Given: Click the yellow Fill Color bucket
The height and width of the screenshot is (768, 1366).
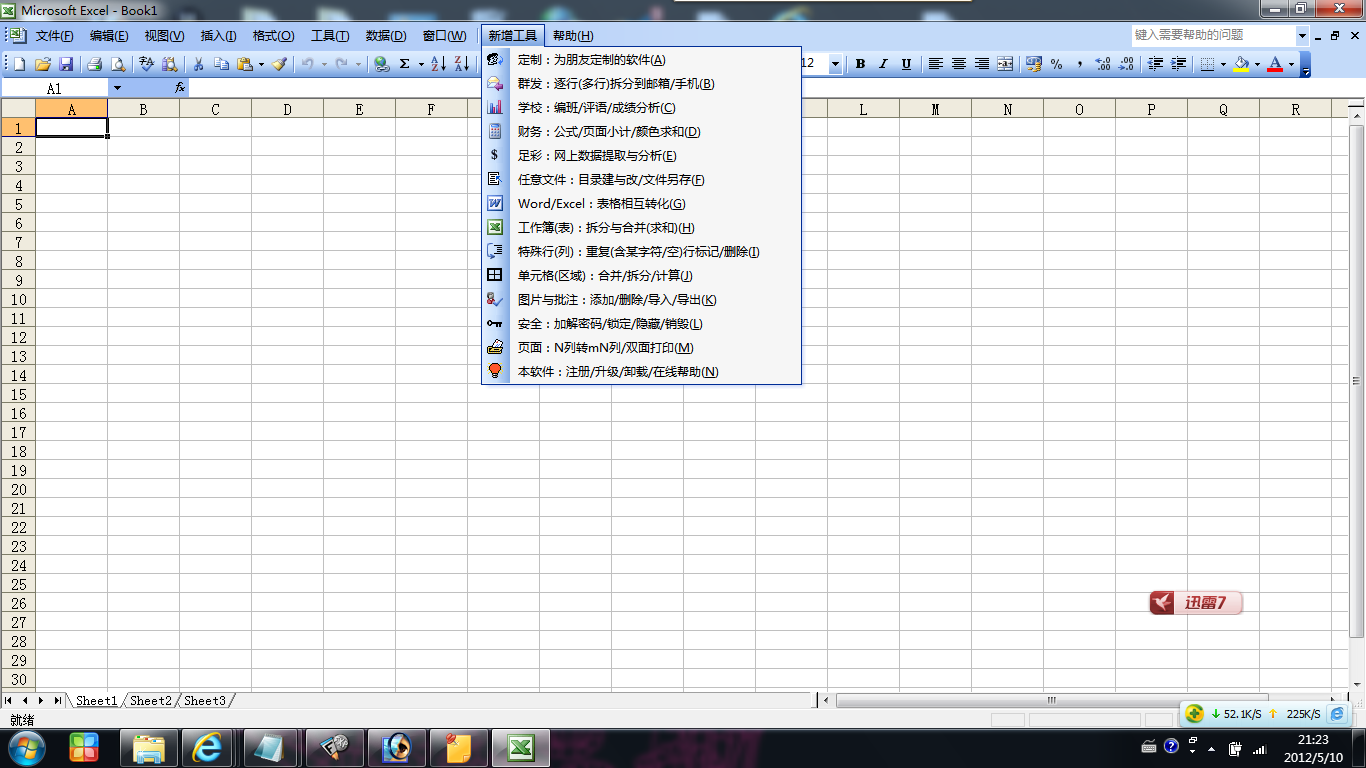Looking at the screenshot, I should (1241, 64).
